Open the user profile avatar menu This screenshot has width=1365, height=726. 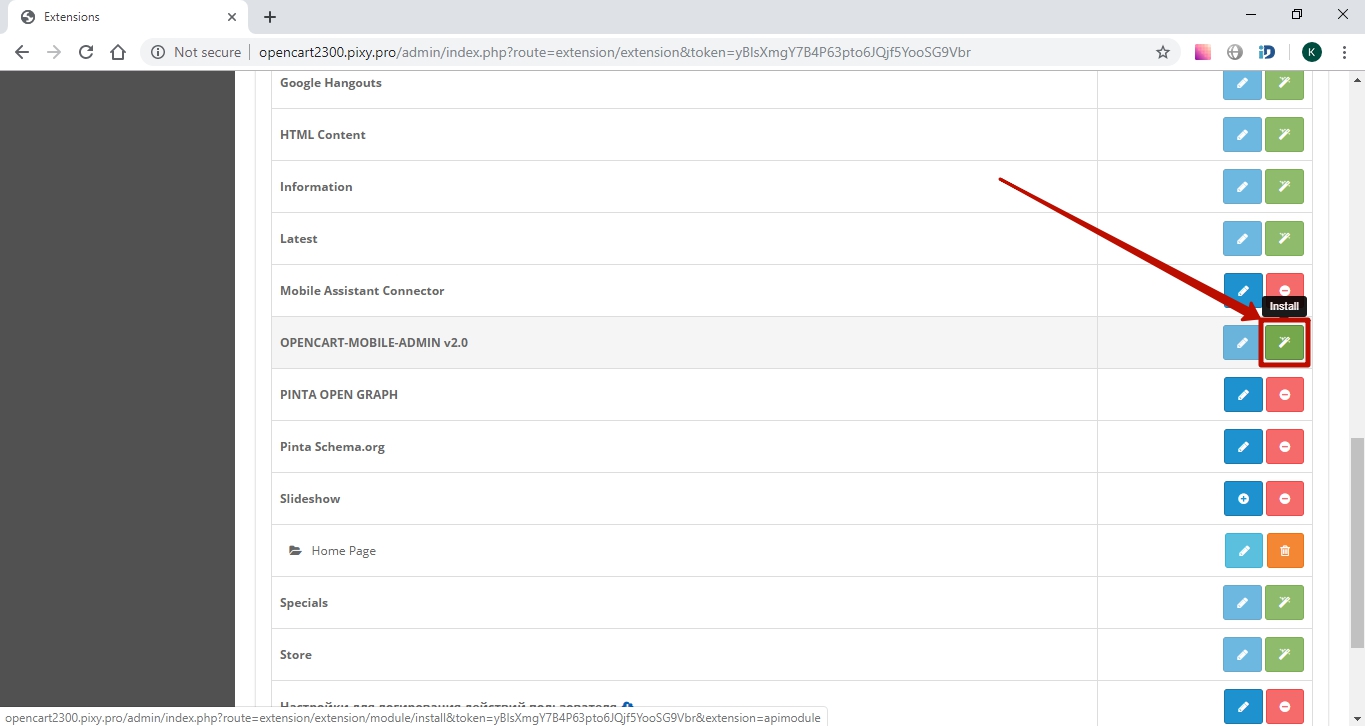tap(1311, 52)
